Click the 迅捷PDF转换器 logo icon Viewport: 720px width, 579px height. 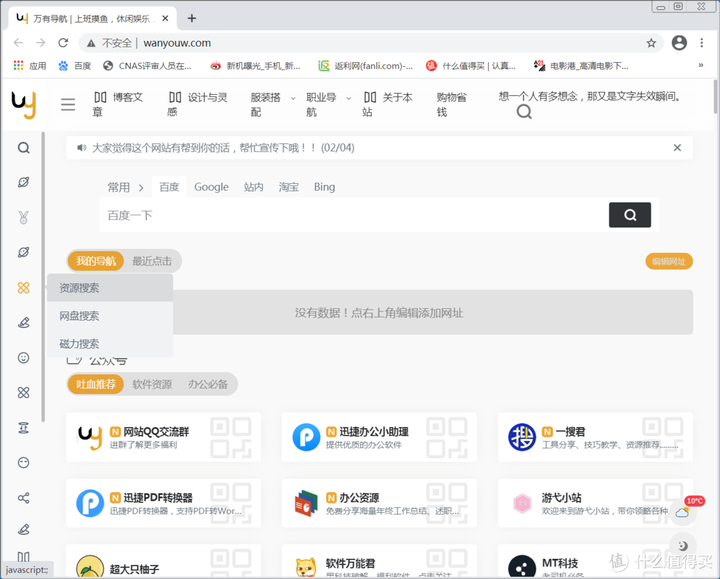point(90,503)
